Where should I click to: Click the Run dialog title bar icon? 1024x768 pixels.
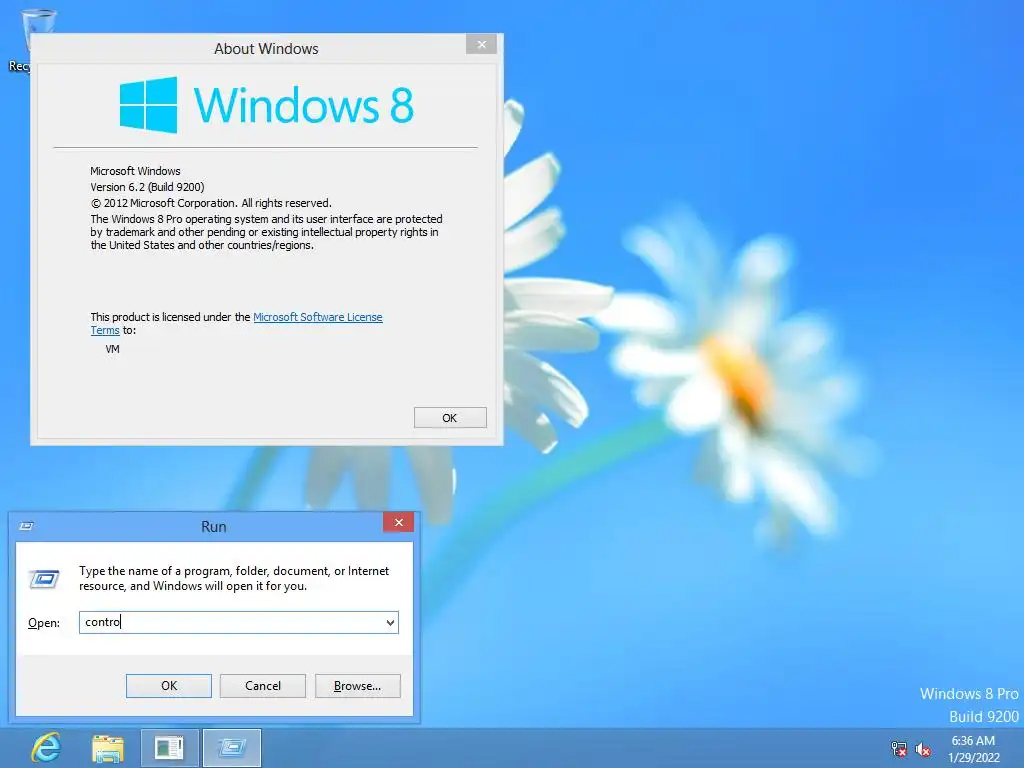click(x=27, y=526)
